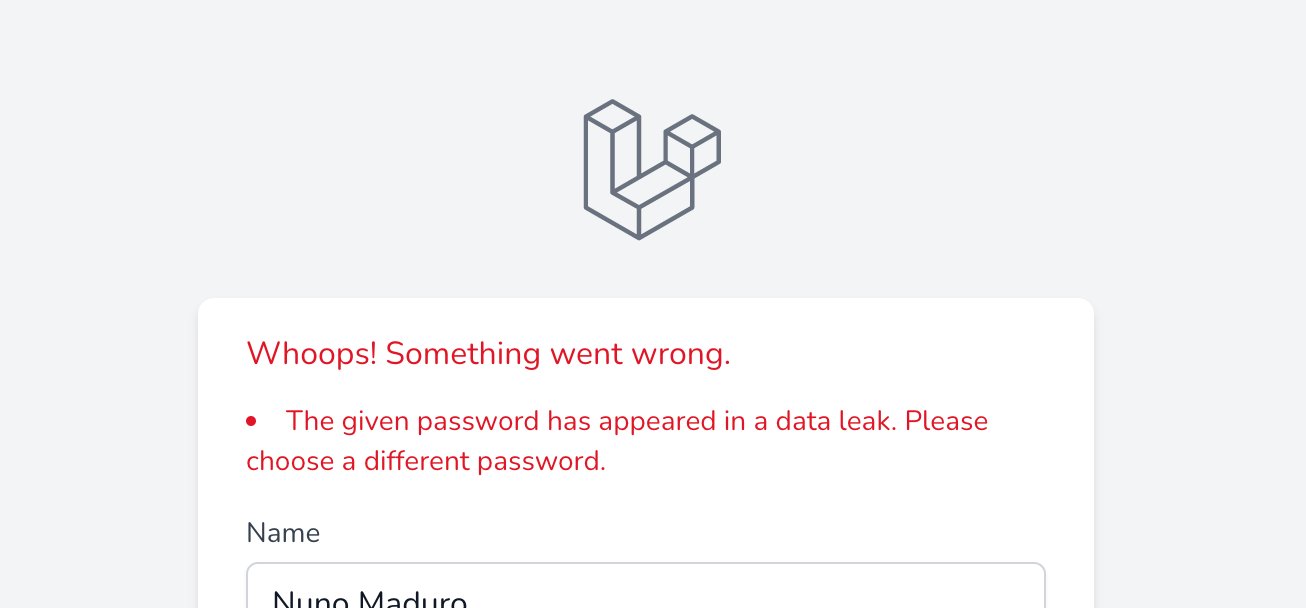Click the Name field label
The width and height of the screenshot is (1306, 608).
click(x=283, y=533)
